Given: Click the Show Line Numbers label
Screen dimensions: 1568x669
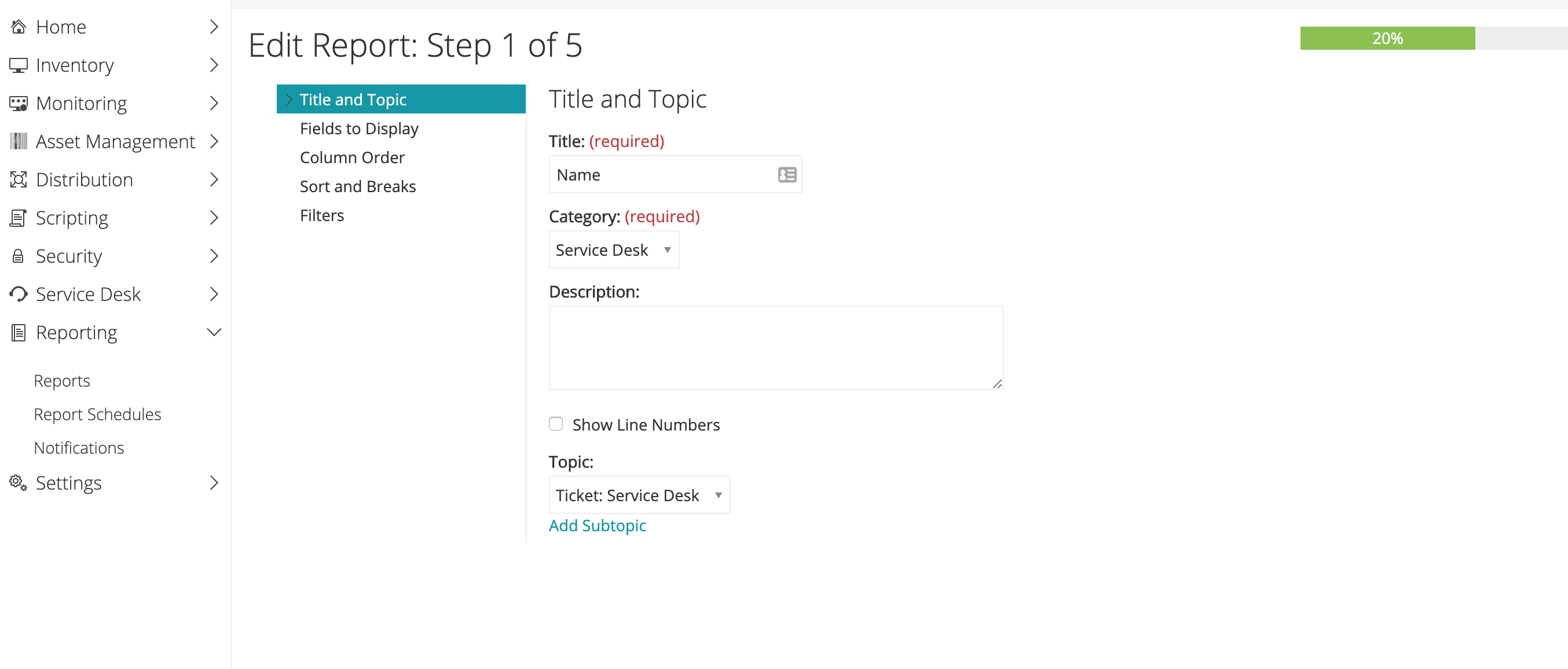Looking at the screenshot, I should pos(646,425).
